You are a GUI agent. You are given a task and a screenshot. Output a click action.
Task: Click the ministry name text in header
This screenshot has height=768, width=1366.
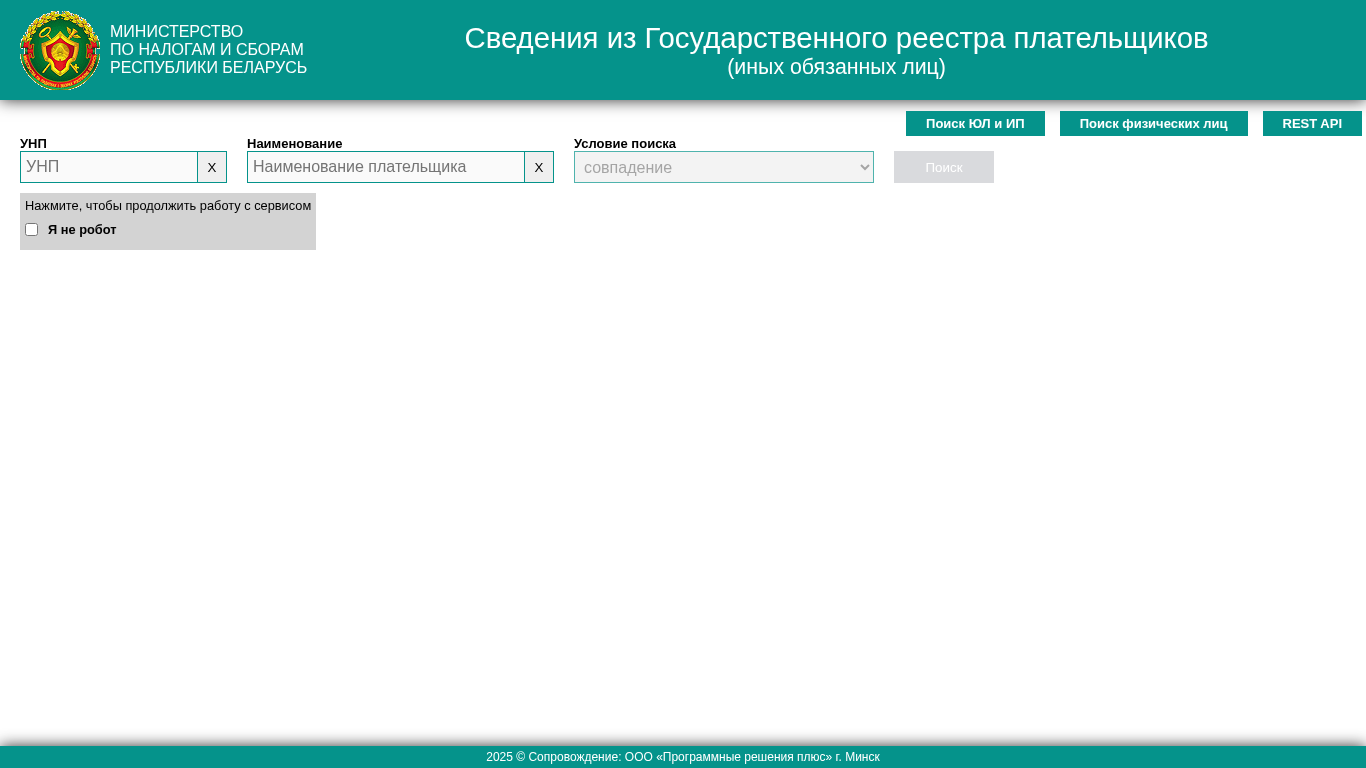point(208,50)
